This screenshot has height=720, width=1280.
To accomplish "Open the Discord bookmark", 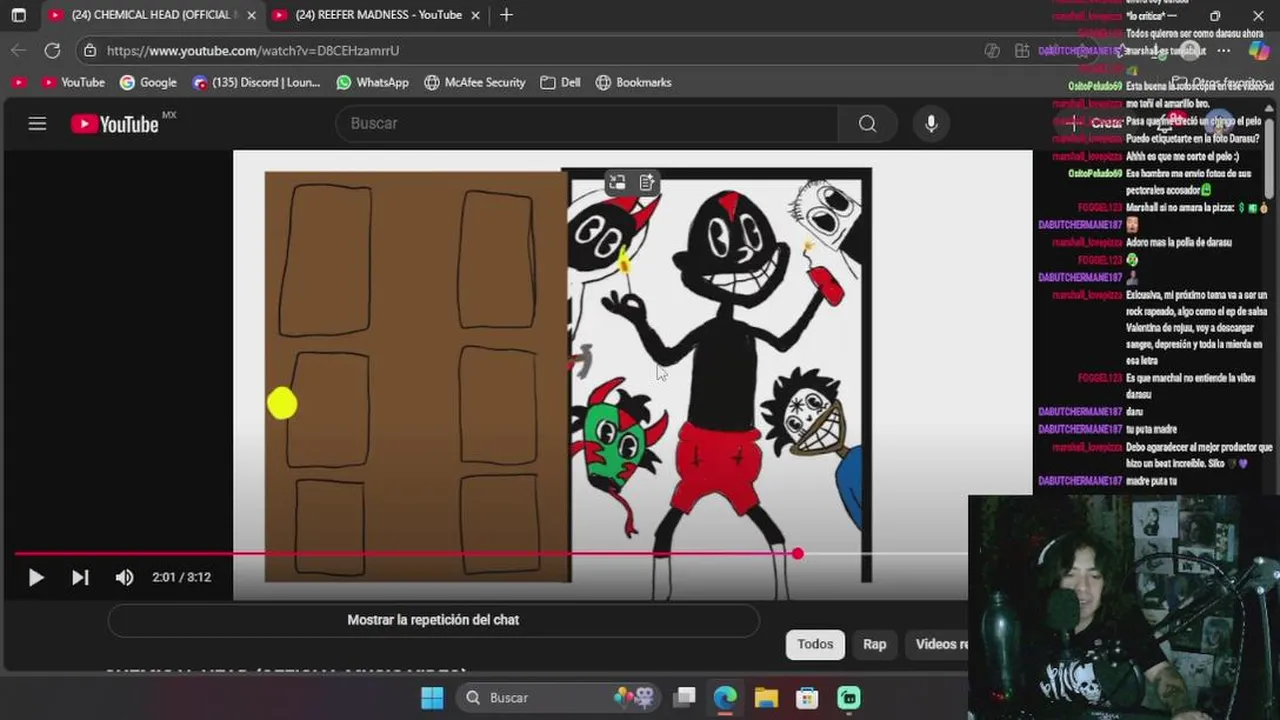I will (x=256, y=82).
